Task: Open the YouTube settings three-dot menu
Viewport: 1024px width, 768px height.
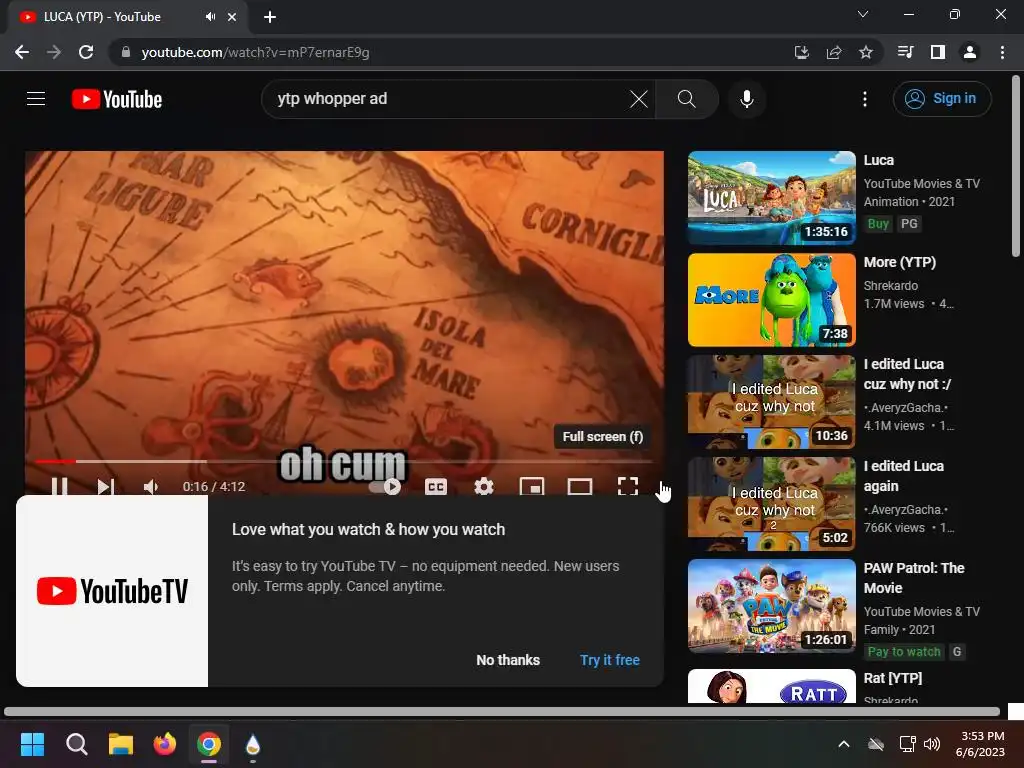Action: 865,99
